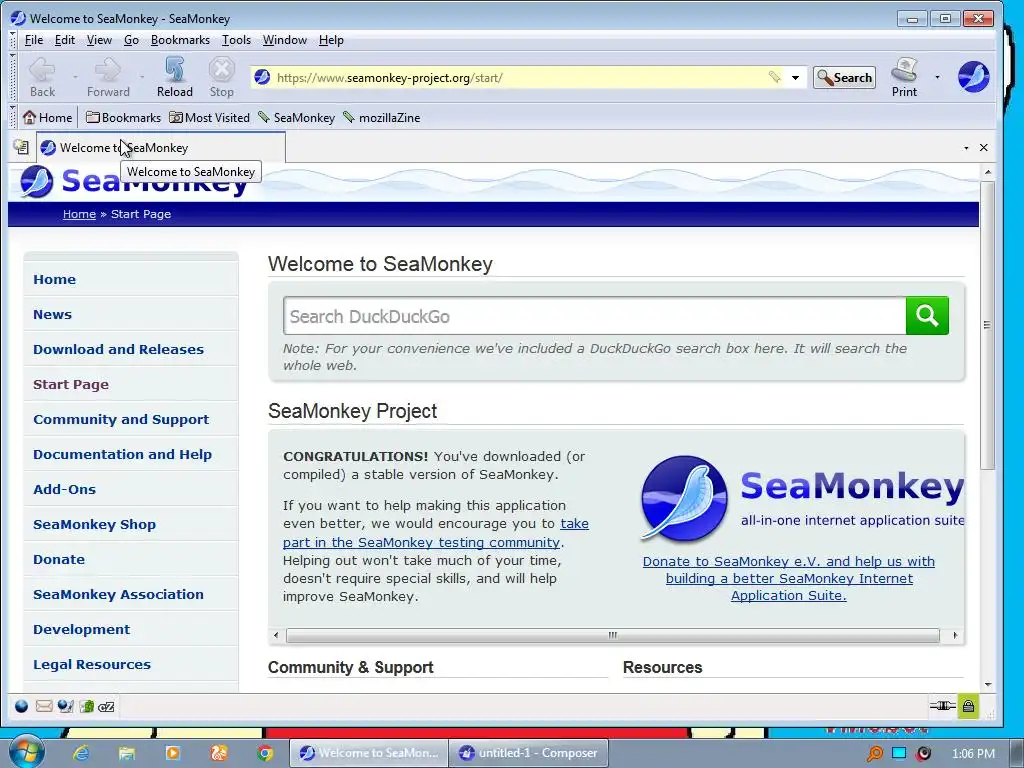Launch Internet Explorer from the taskbar
This screenshot has width=1024, height=768.
coord(81,753)
